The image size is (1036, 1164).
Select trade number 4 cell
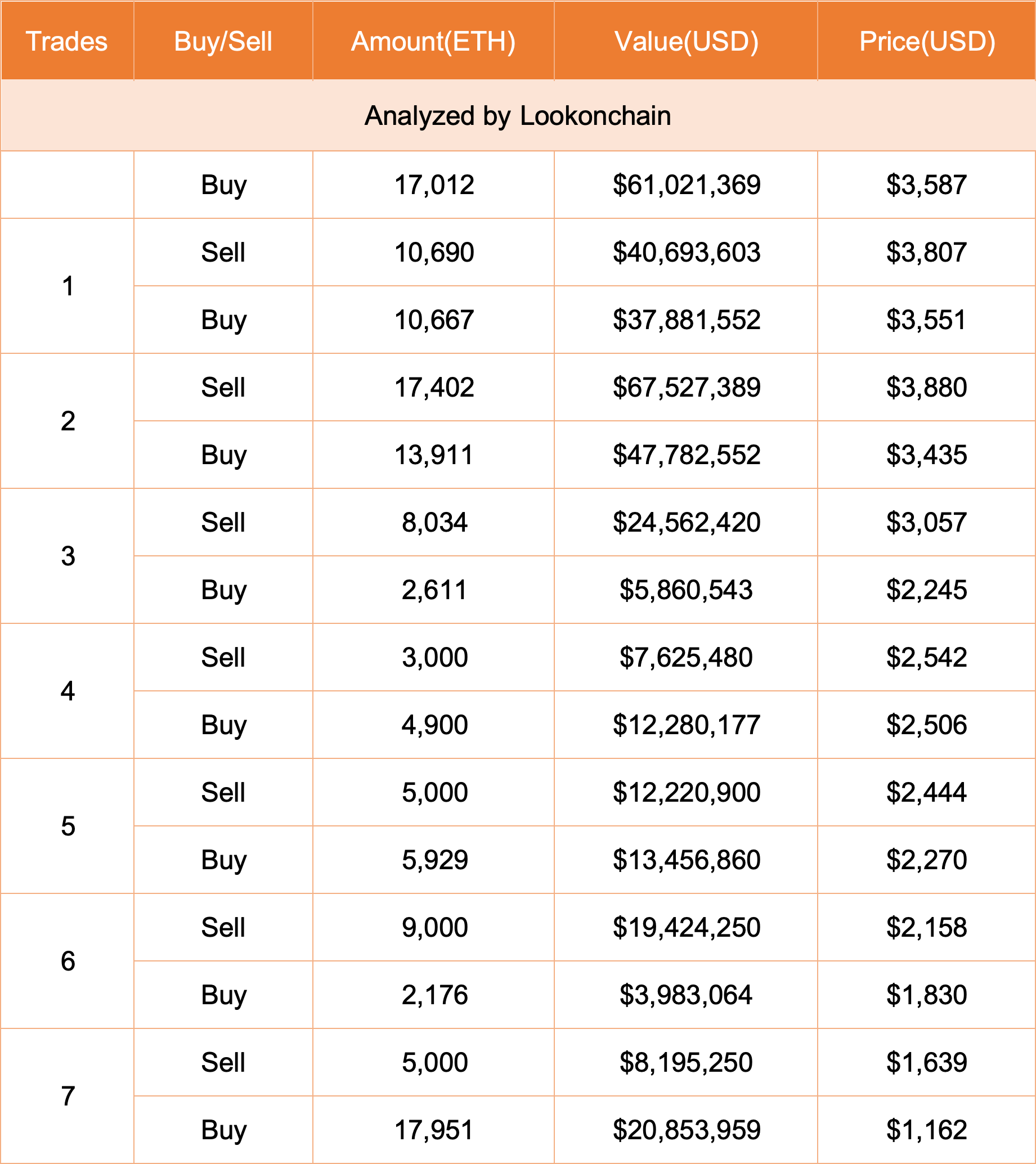[x=68, y=691]
